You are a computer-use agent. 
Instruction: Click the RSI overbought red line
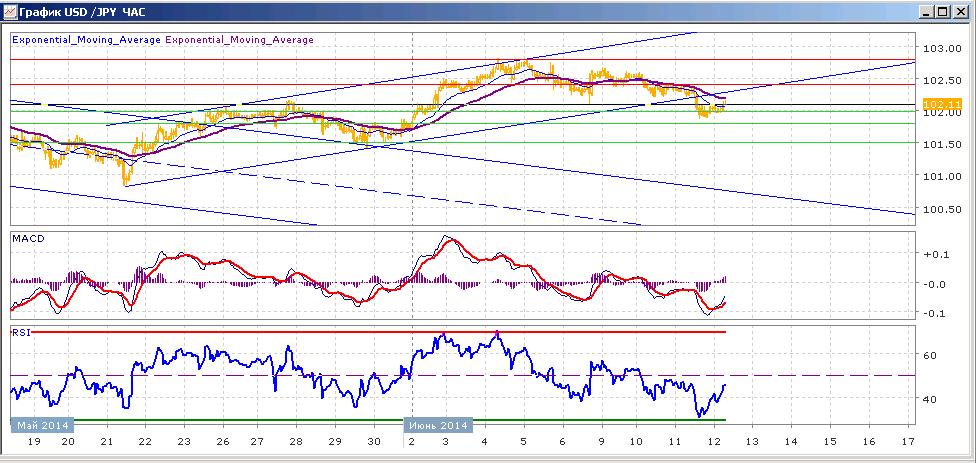click(x=379, y=332)
